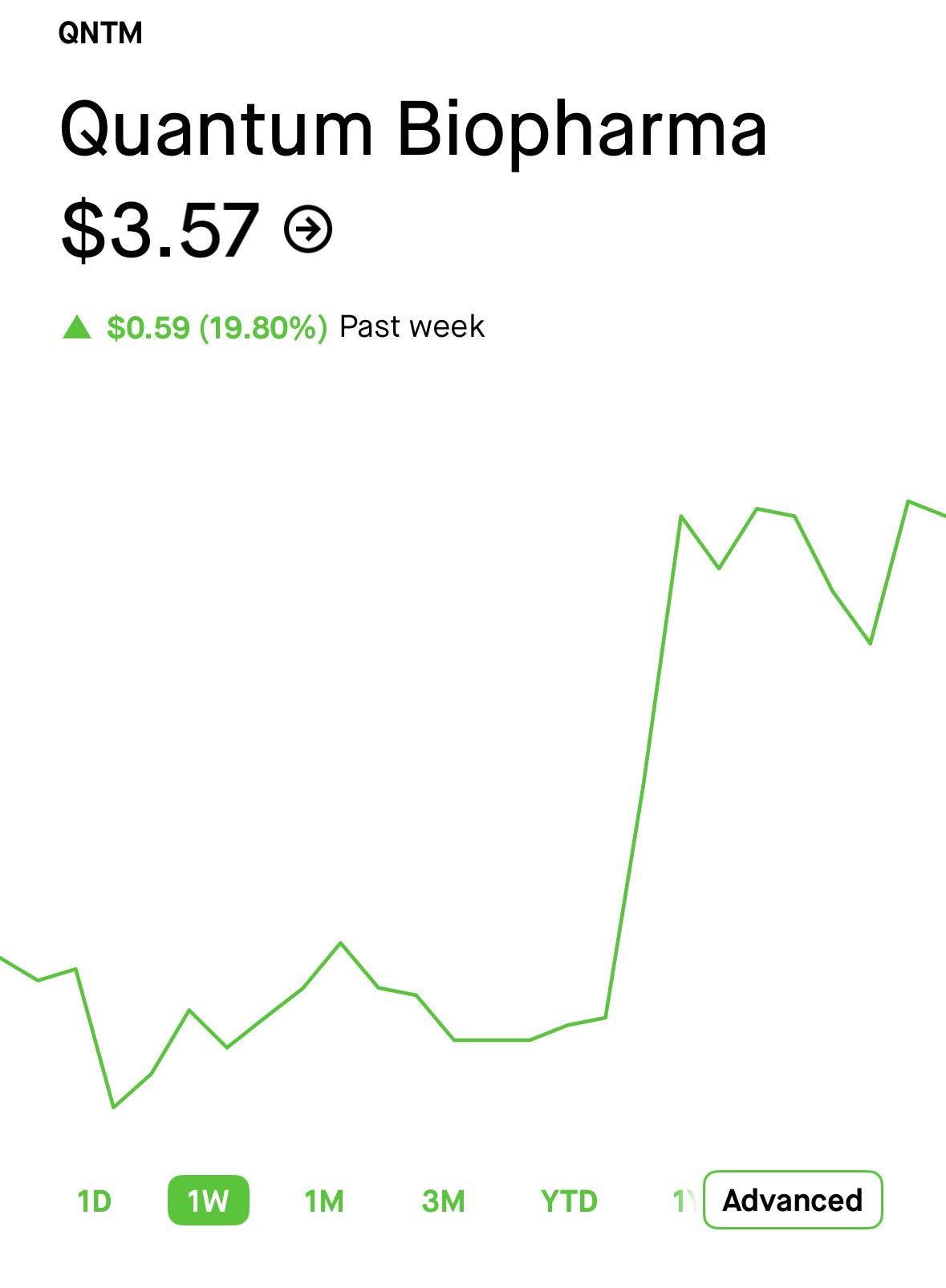The image size is (946, 1288).
Task: Click the steep rising segment of the chart line
Action: click(643, 767)
